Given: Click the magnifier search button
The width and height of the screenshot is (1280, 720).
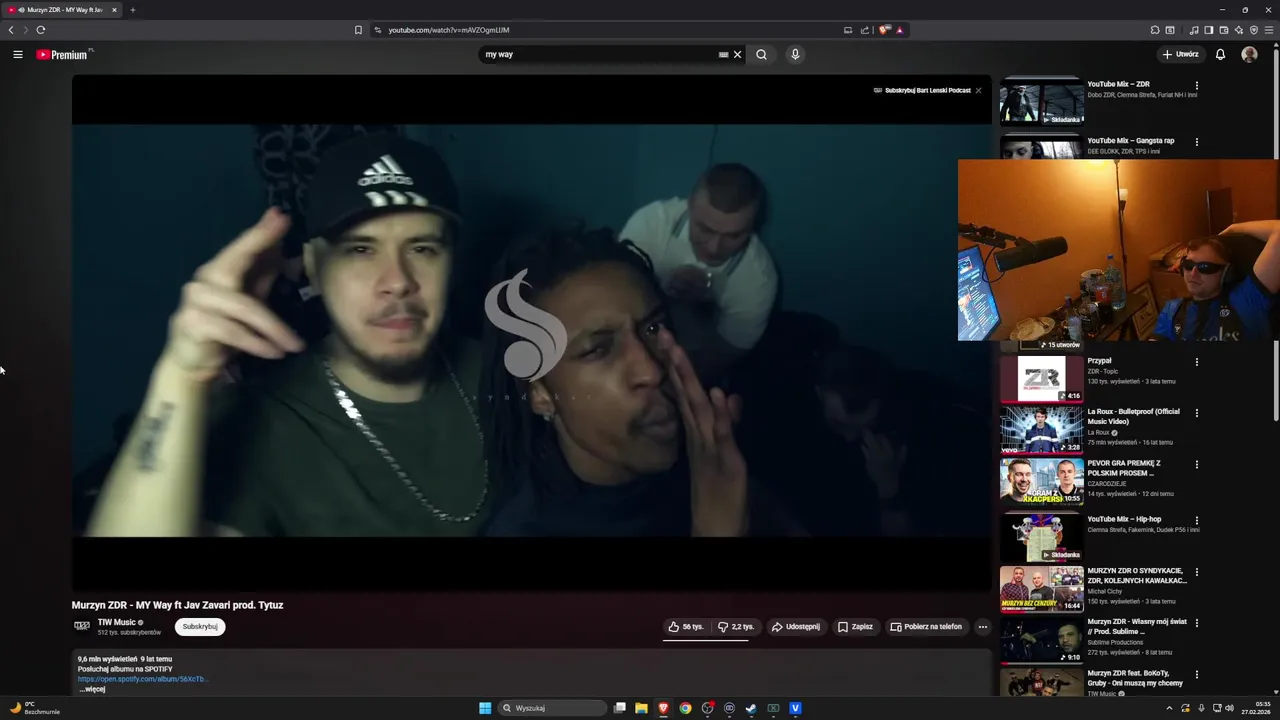Looking at the screenshot, I should tap(761, 55).
